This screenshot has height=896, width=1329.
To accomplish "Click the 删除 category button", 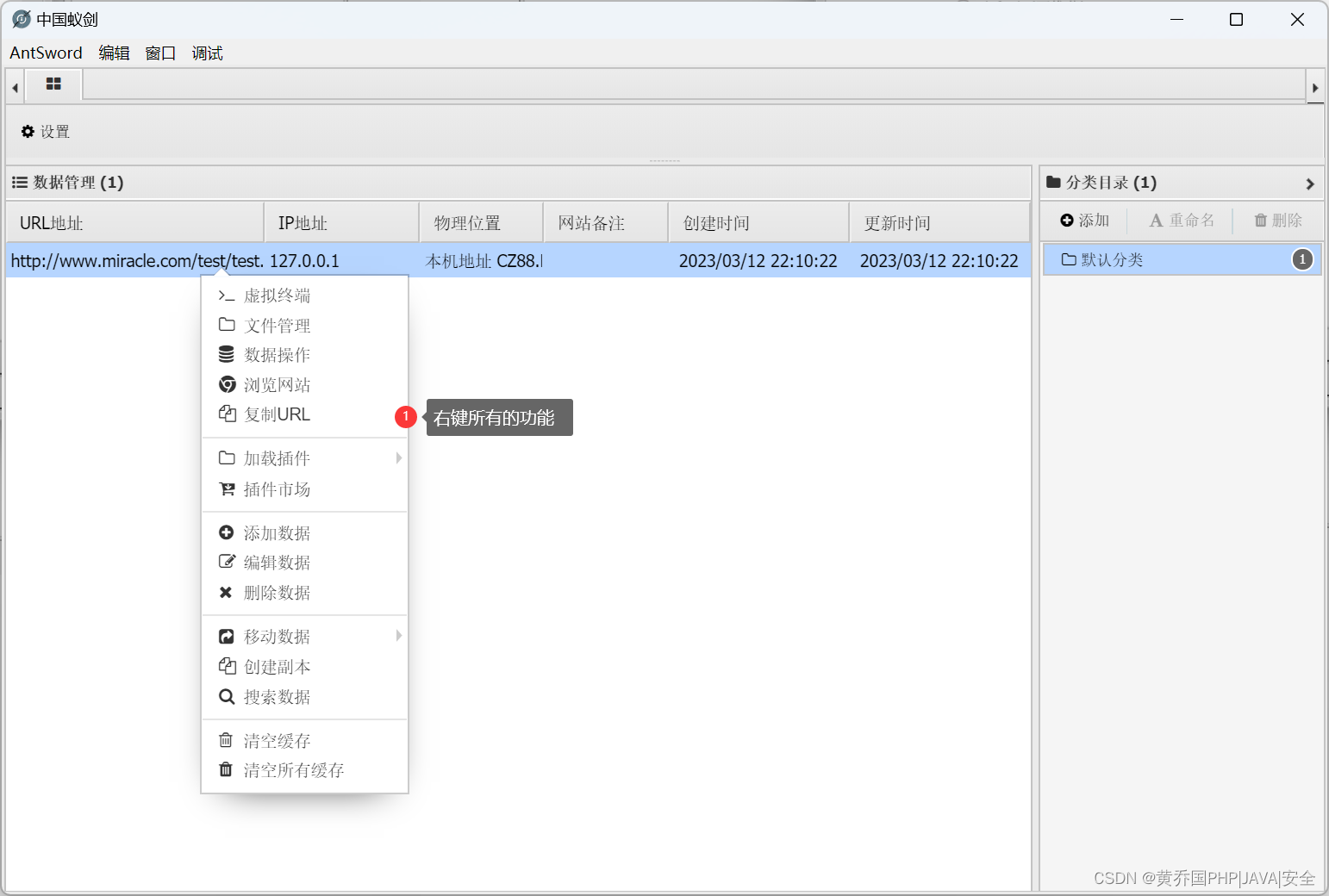I will pyautogui.click(x=1278, y=221).
